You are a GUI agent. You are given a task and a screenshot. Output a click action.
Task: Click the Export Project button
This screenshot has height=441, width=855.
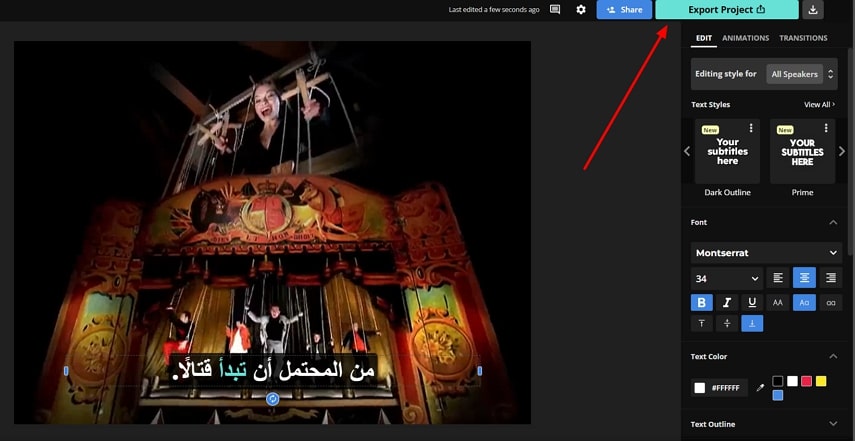point(726,10)
